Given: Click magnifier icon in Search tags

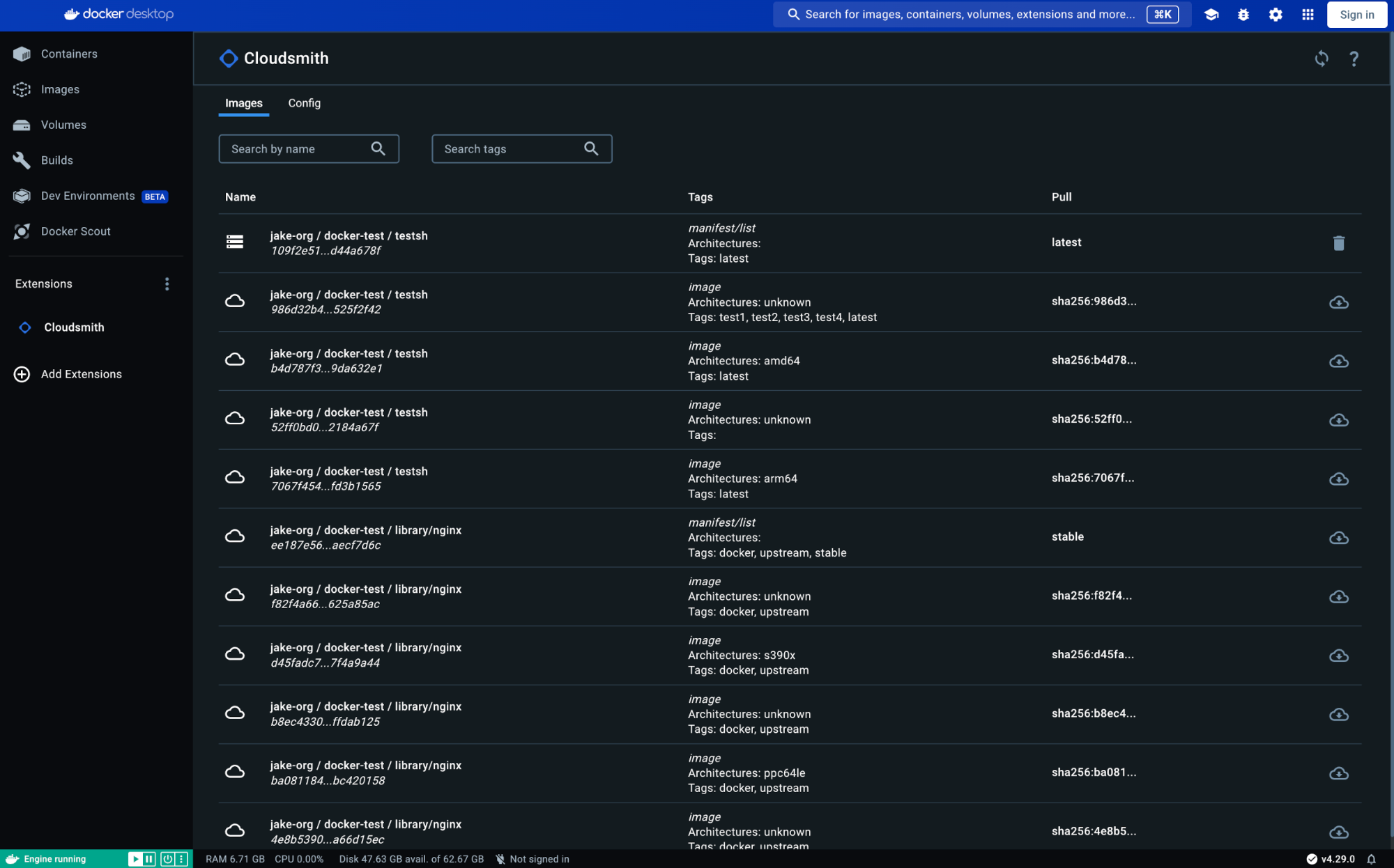Looking at the screenshot, I should (x=591, y=148).
